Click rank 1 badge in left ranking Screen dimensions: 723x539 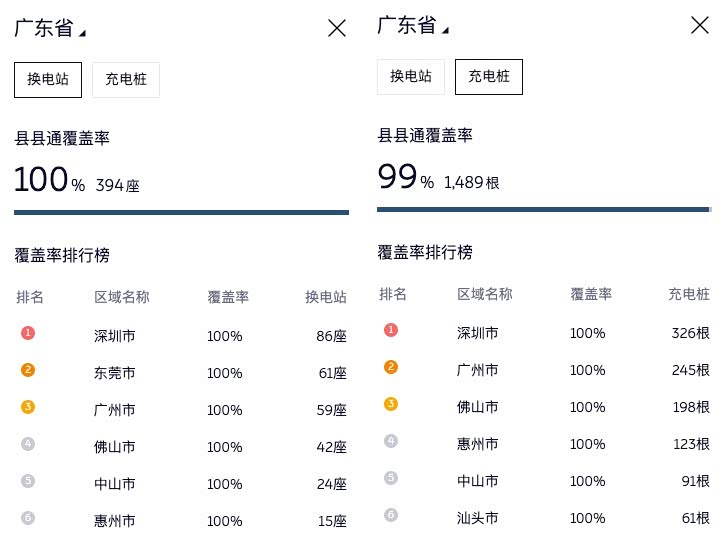coord(28,333)
